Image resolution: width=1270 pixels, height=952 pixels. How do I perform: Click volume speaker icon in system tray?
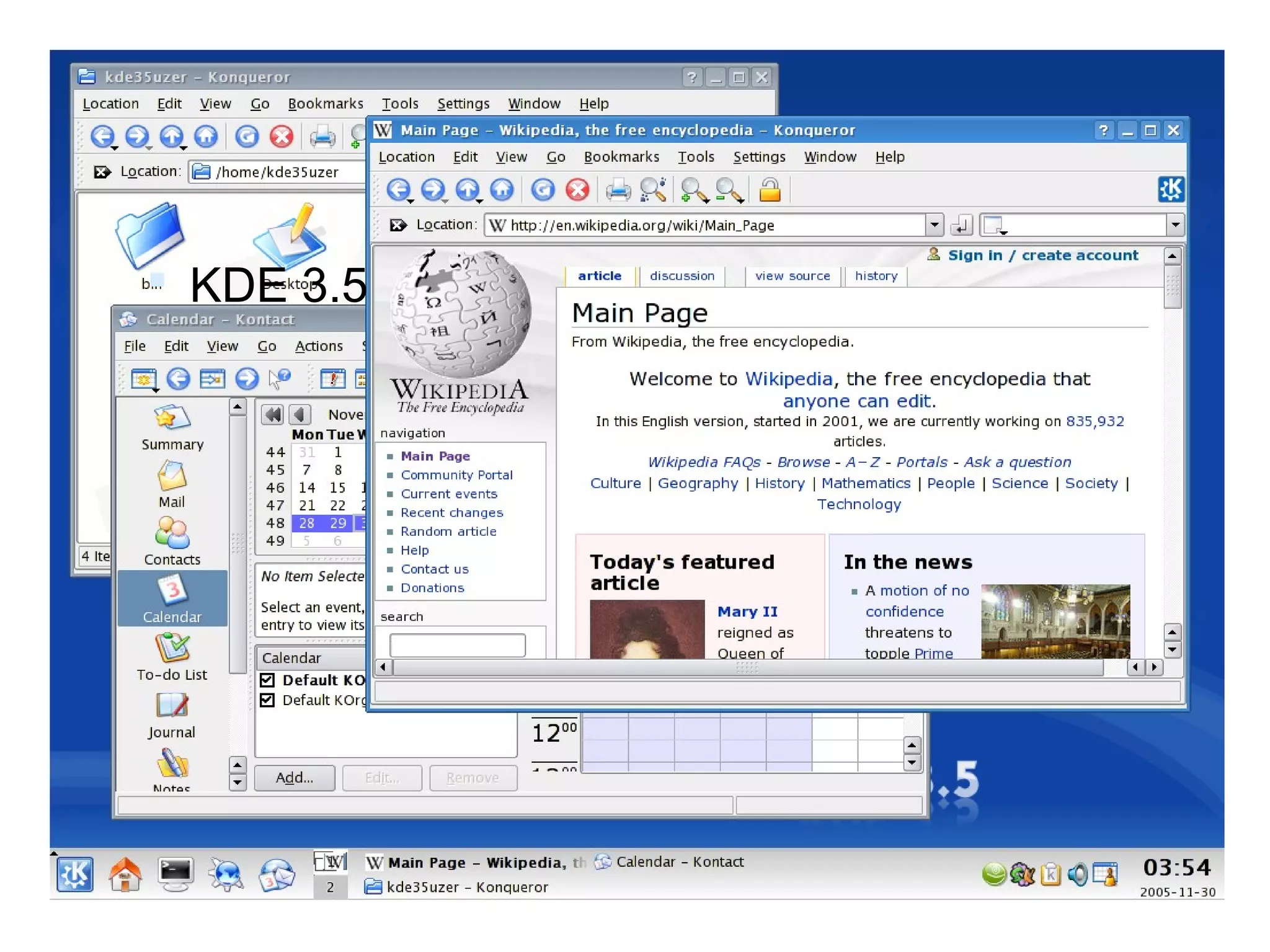coord(1079,874)
